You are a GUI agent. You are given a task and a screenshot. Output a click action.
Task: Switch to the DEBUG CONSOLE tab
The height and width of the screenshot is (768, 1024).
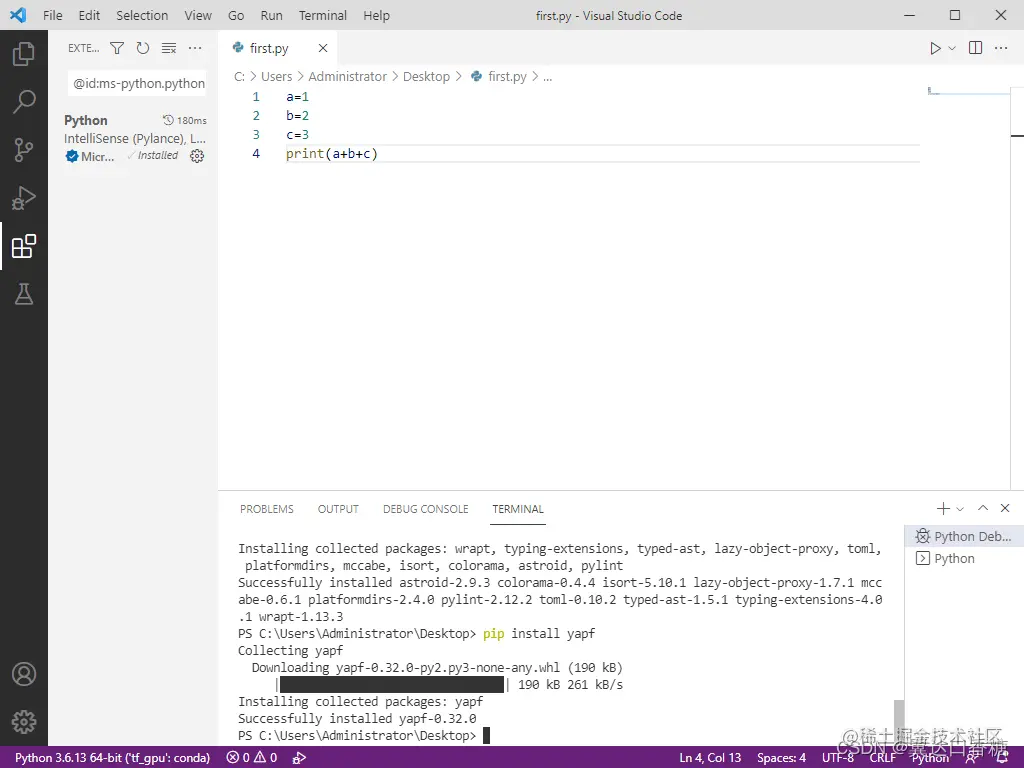point(426,509)
